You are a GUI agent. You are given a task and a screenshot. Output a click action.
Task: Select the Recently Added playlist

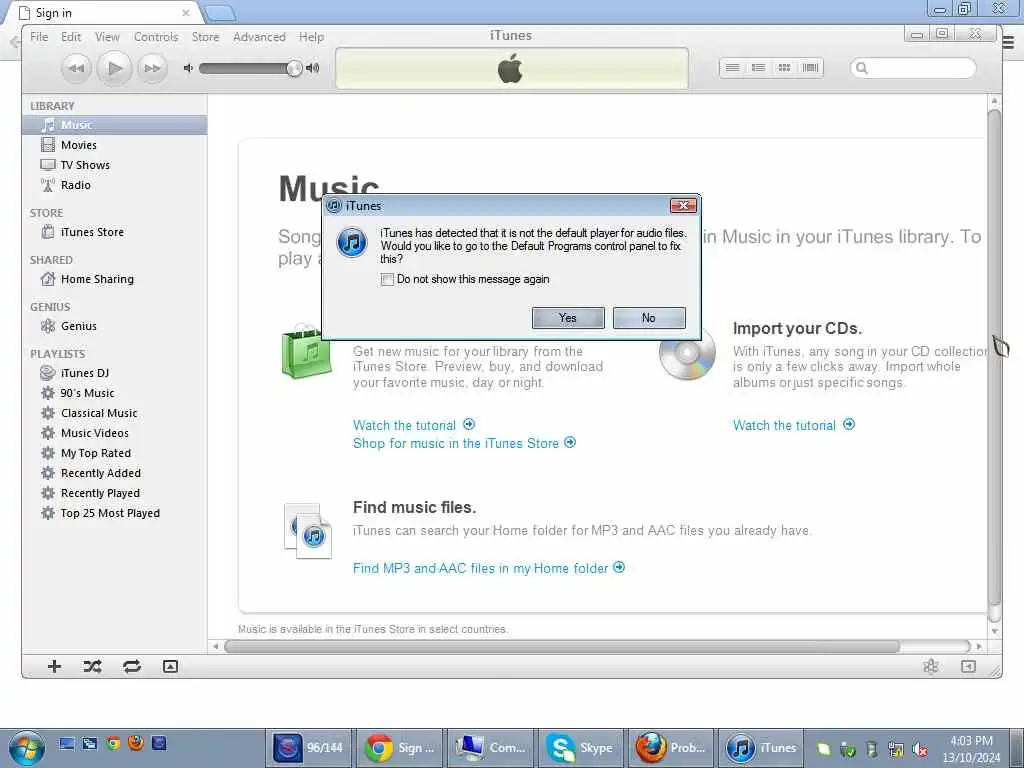point(115,473)
